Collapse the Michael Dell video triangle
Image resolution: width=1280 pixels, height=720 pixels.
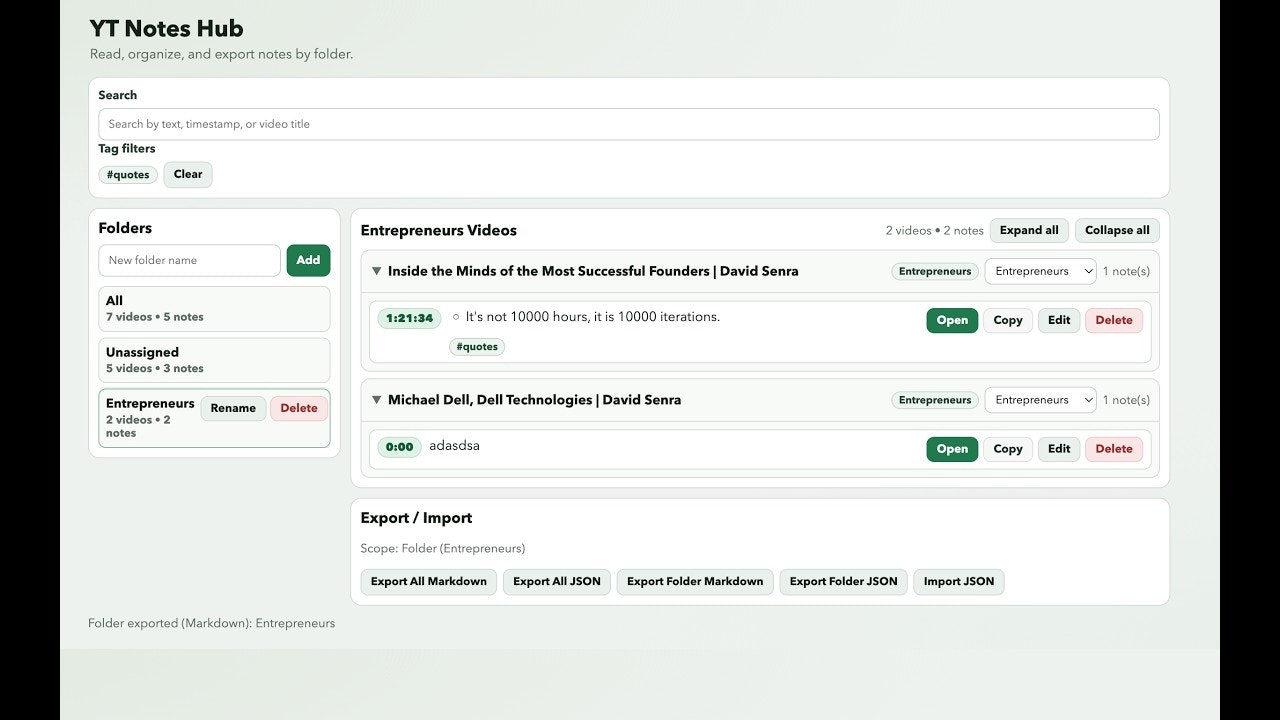(377, 400)
